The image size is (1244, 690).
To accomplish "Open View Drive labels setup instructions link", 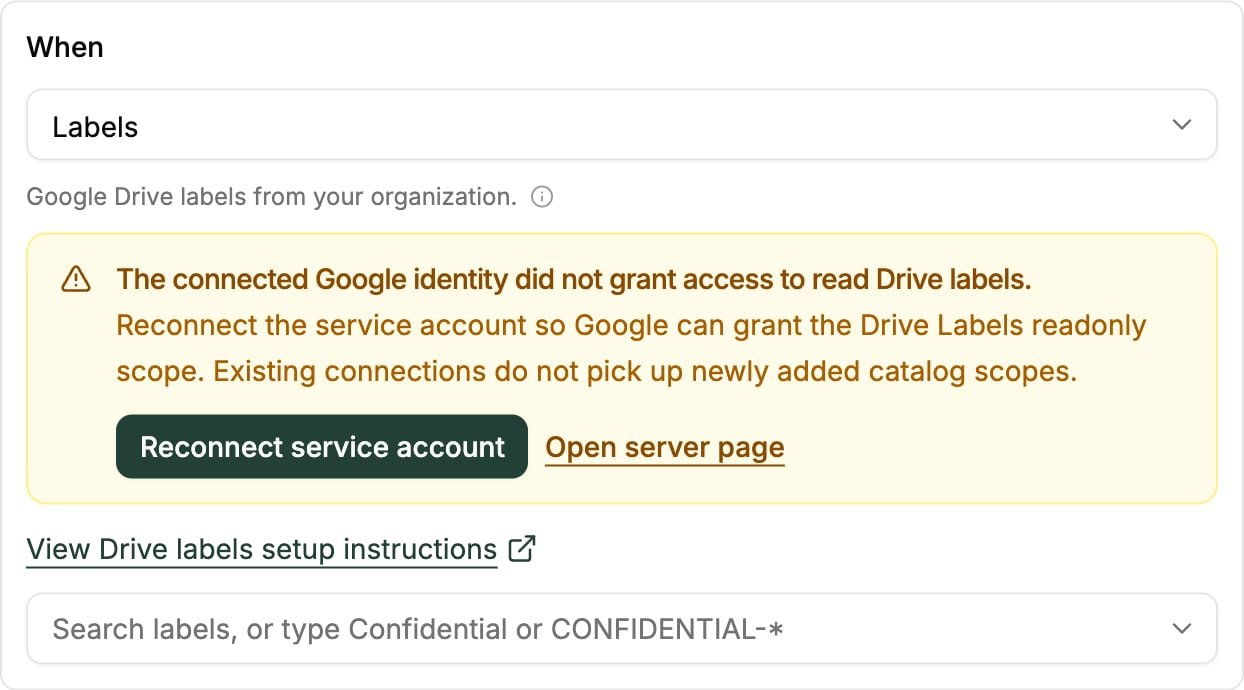I will click(262, 550).
